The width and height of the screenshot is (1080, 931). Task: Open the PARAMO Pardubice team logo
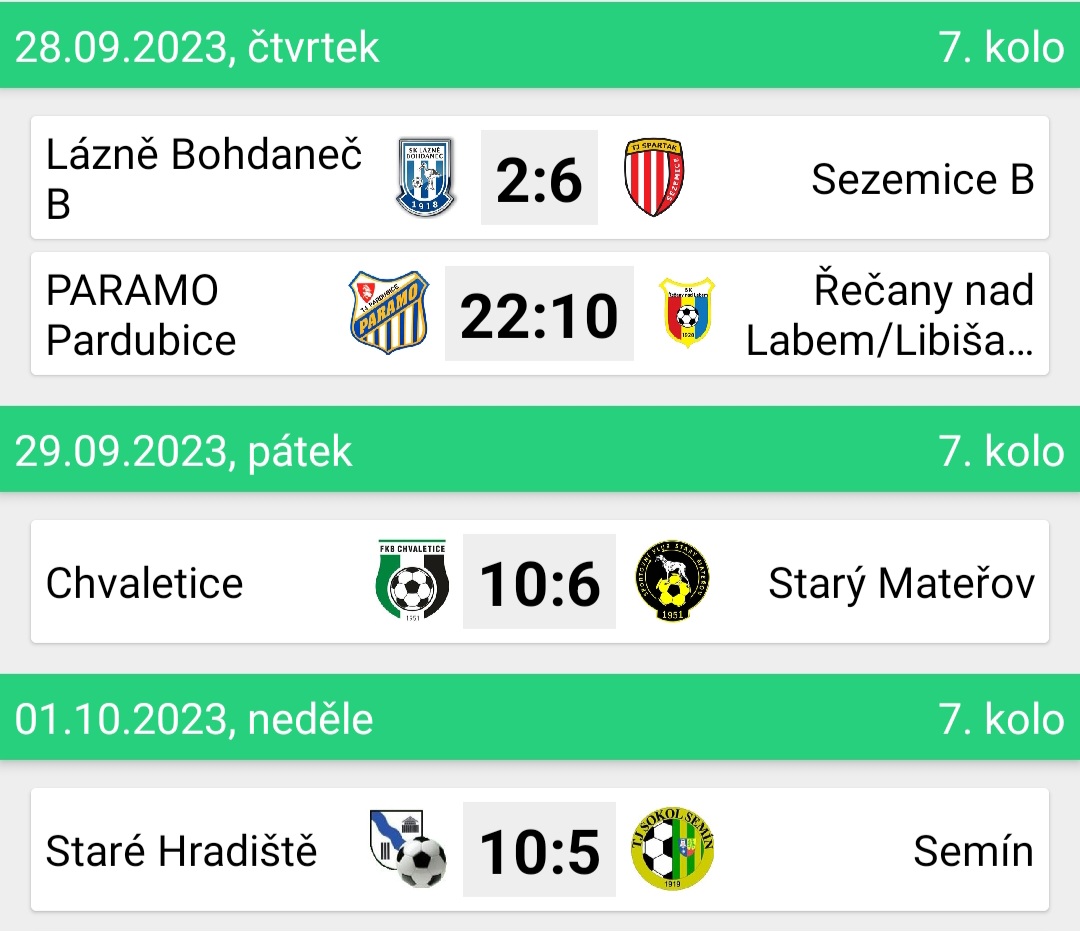click(389, 313)
